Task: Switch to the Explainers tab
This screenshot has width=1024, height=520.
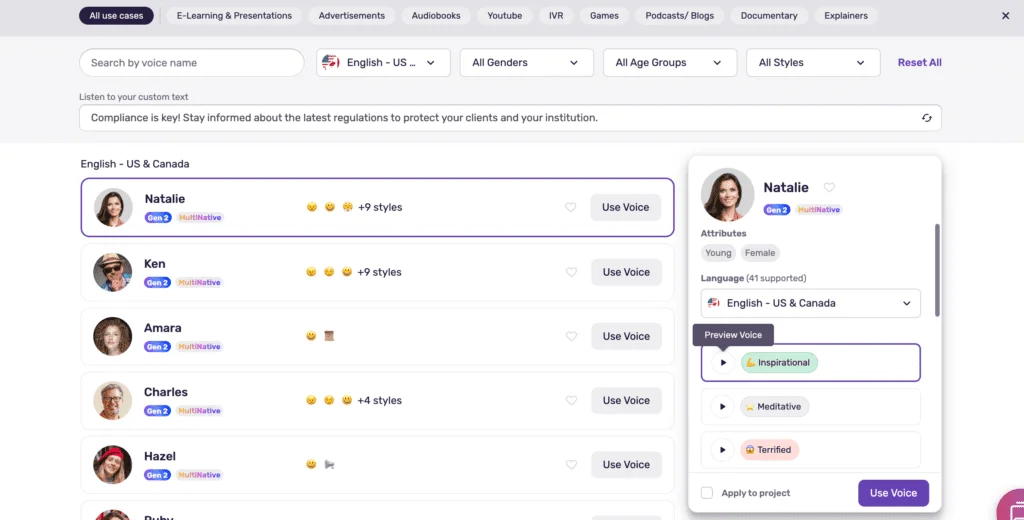Action: click(846, 16)
